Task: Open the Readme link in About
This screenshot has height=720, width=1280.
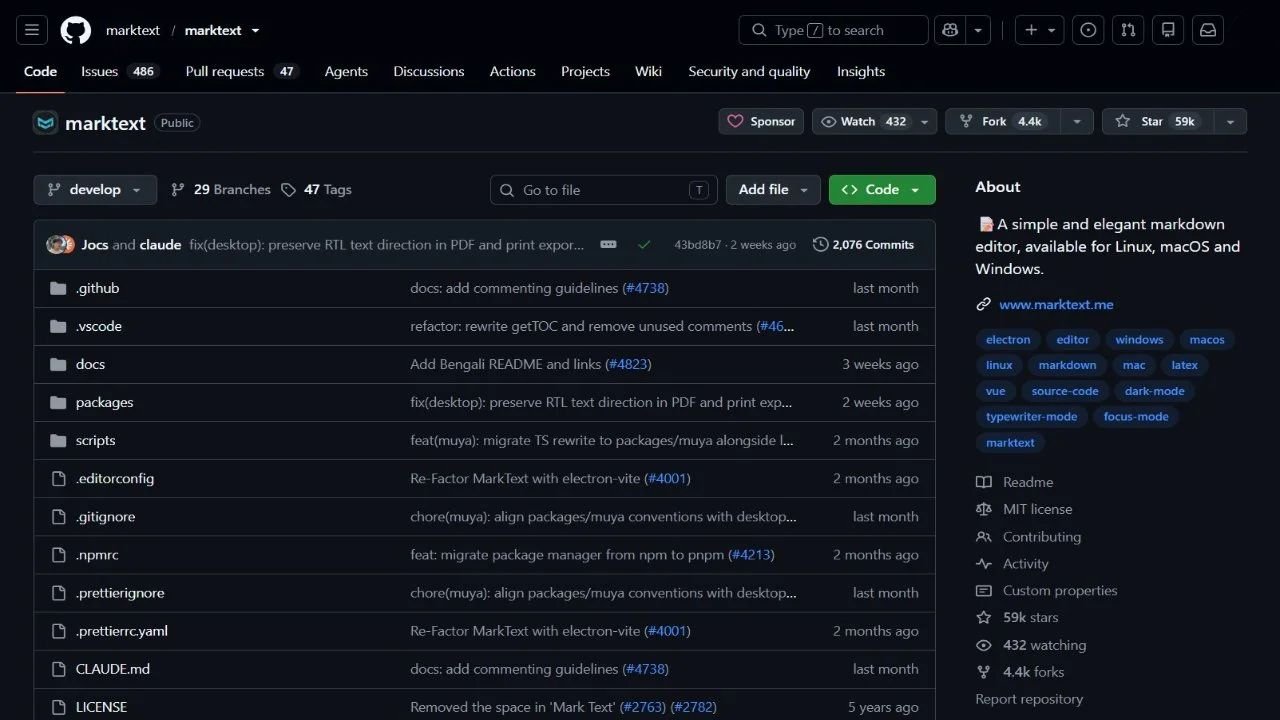Action: coord(1028,482)
